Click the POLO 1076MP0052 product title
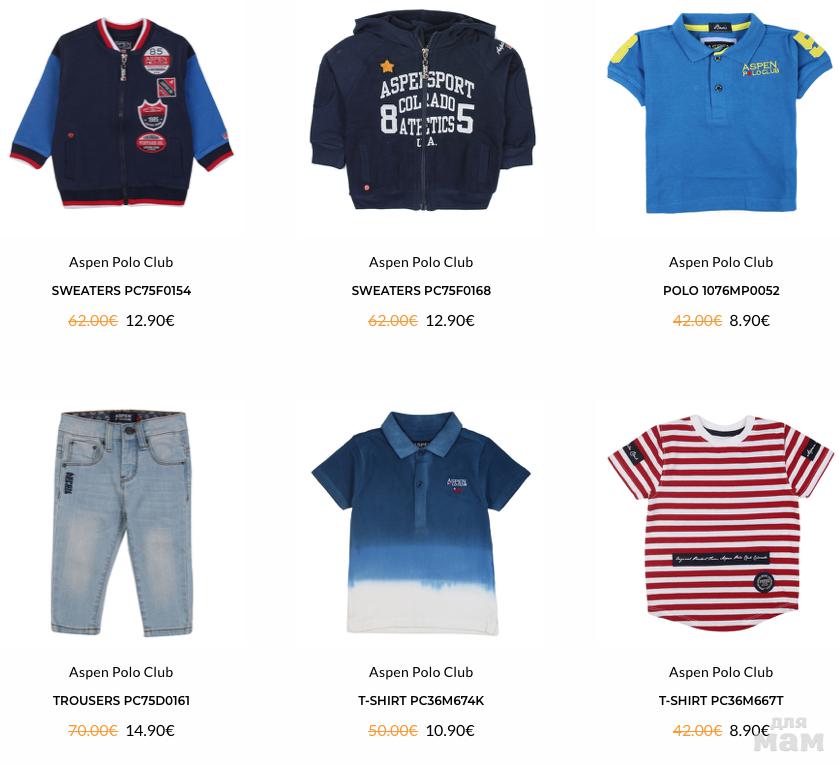Screen dimensions: 839x766 (x=721, y=290)
